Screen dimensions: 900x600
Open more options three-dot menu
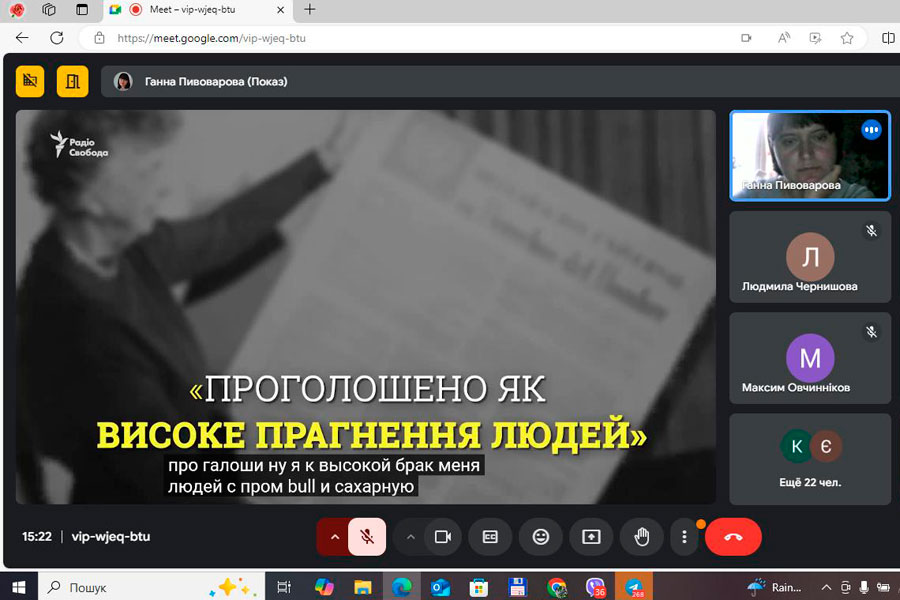pyautogui.click(x=684, y=537)
